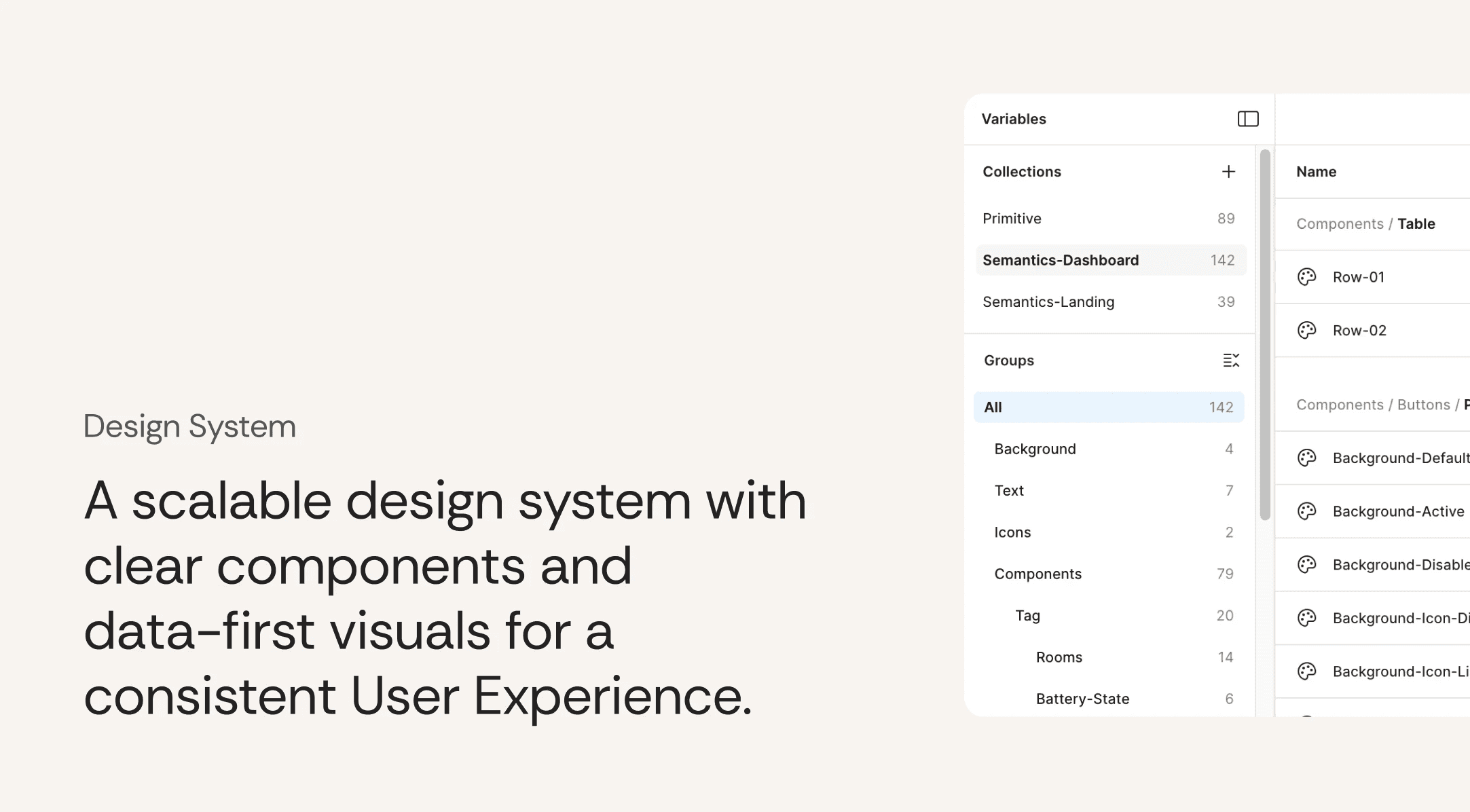Open the Components group
1470x812 pixels.
click(1109, 574)
